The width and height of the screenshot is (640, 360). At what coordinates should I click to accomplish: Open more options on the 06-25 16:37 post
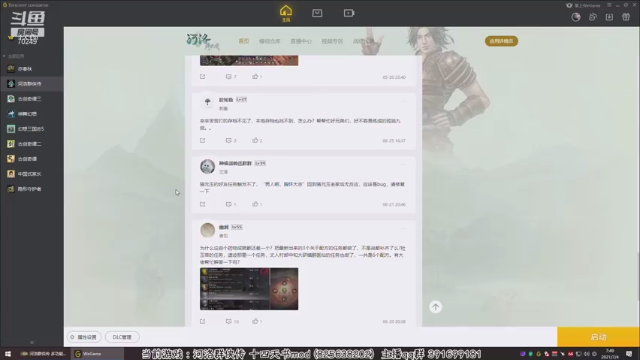403,101
